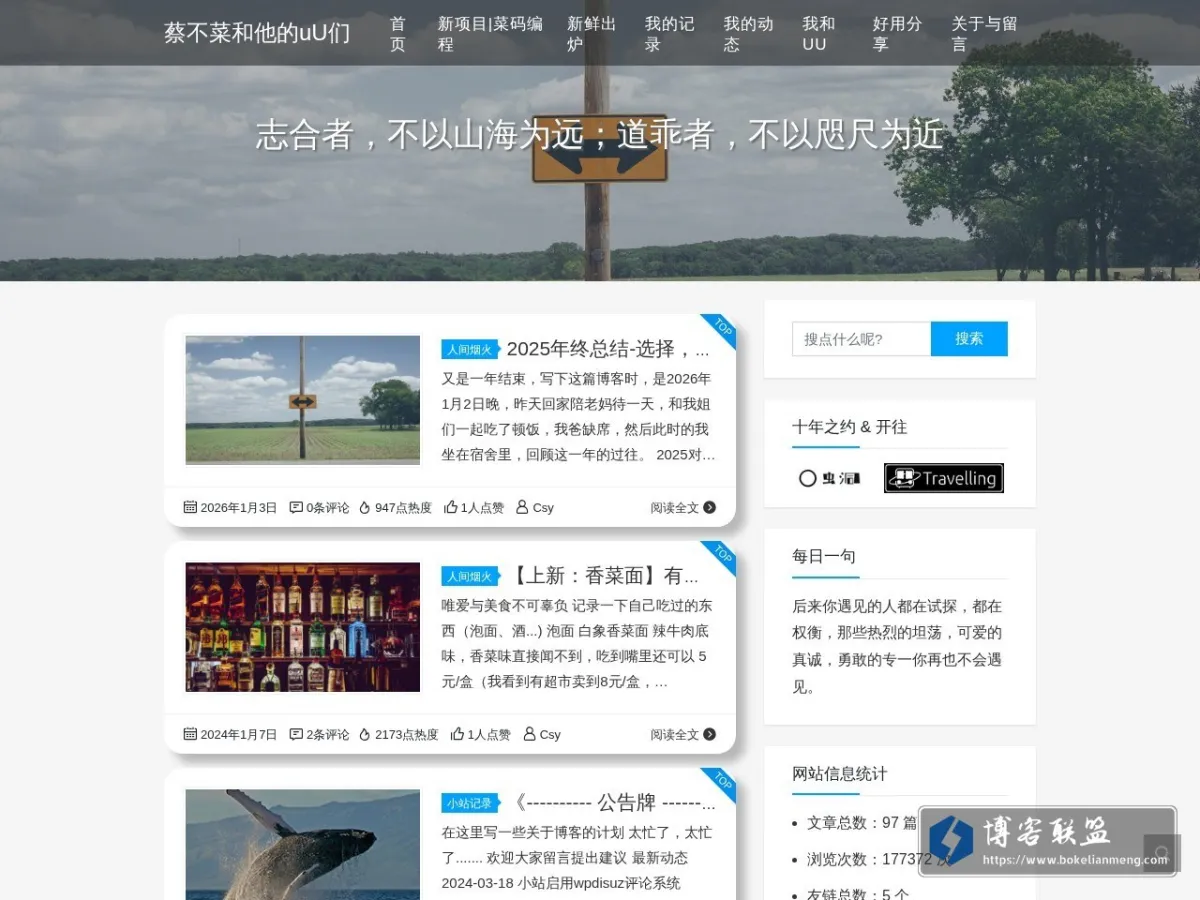Image resolution: width=1200 pixels, height=900 pixels.
Task: Open the post title 2025年终总结-选择
Action: coord(608,349)
